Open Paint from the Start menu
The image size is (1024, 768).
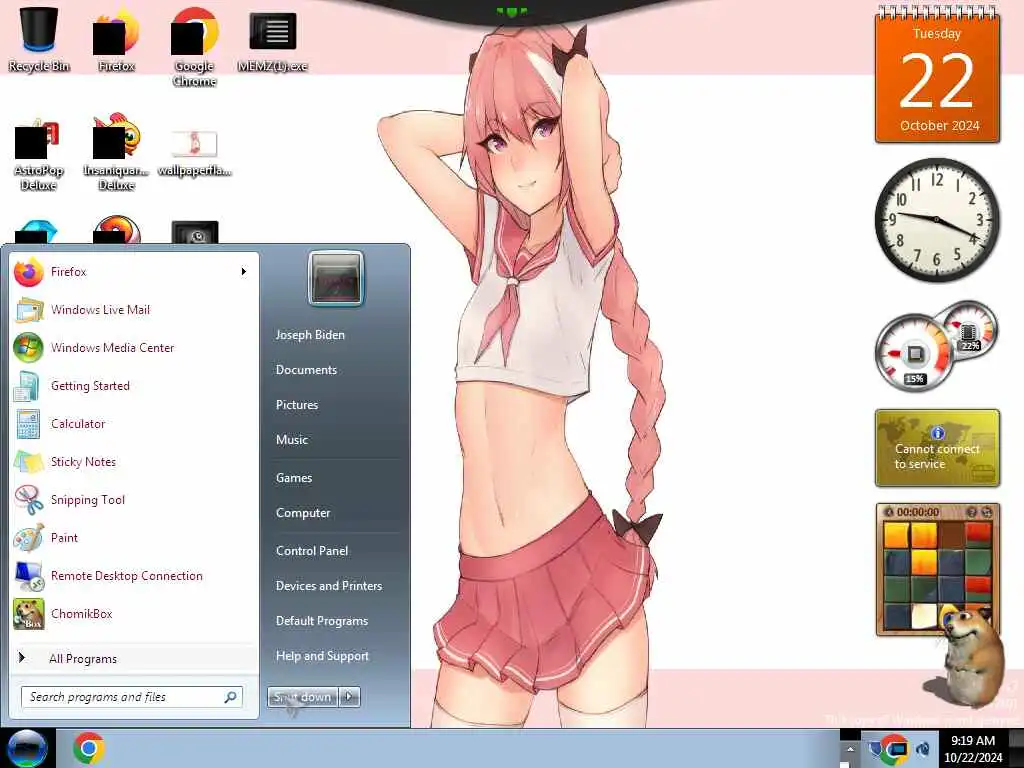pyautogui.click(x=134, y=537)
